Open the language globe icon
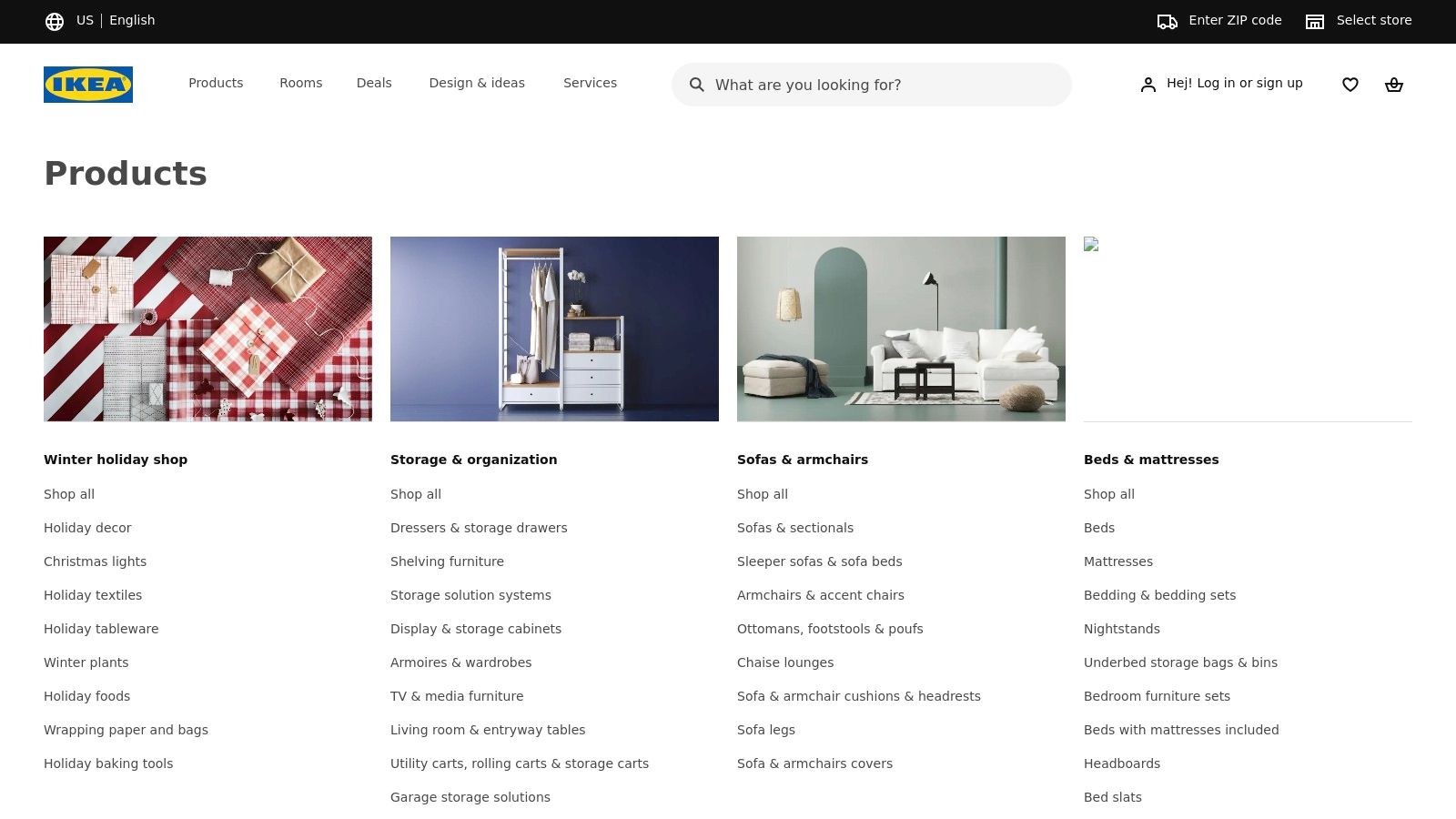1456x819 pixels. pos(55,20)
